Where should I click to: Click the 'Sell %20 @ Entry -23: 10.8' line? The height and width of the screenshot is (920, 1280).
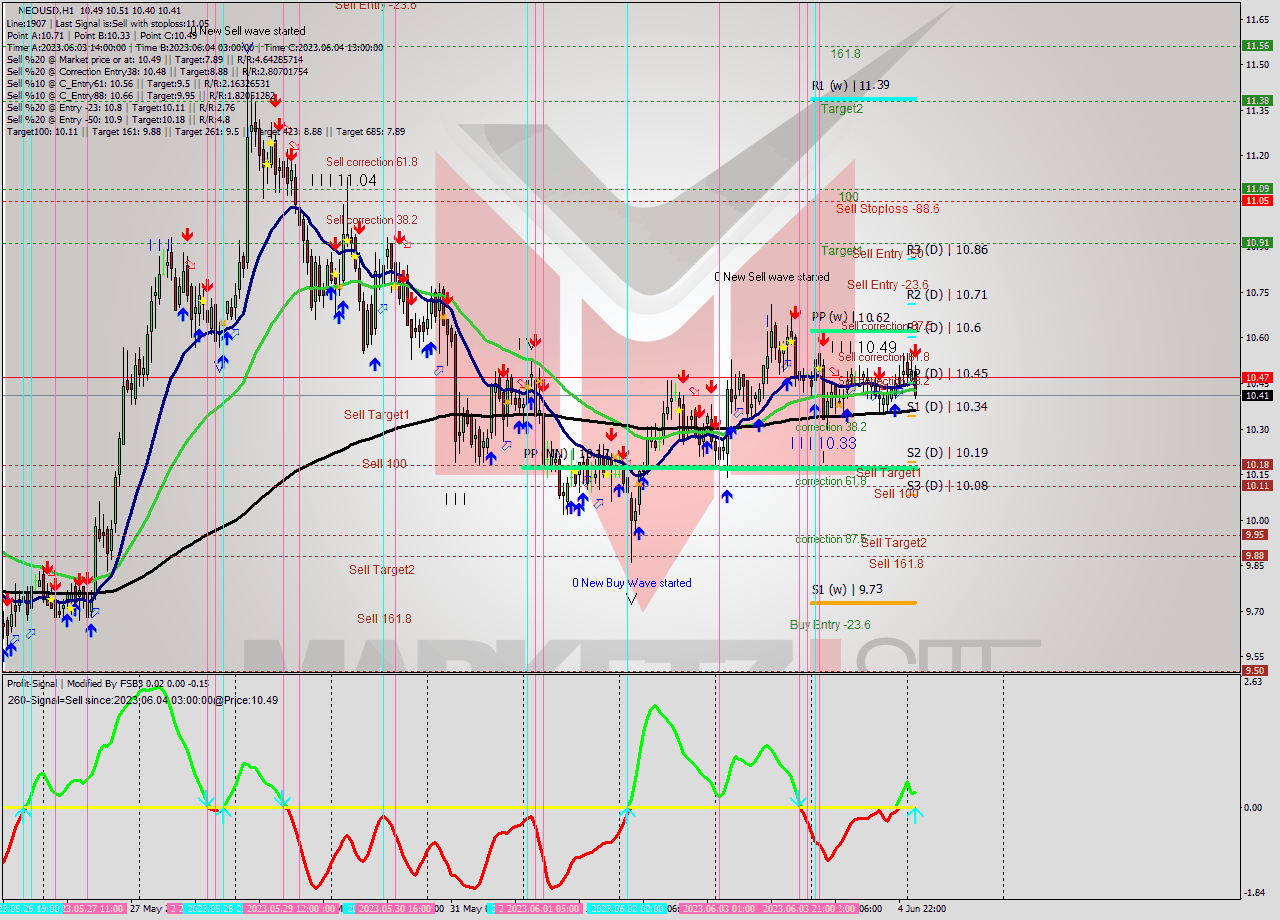121,107
